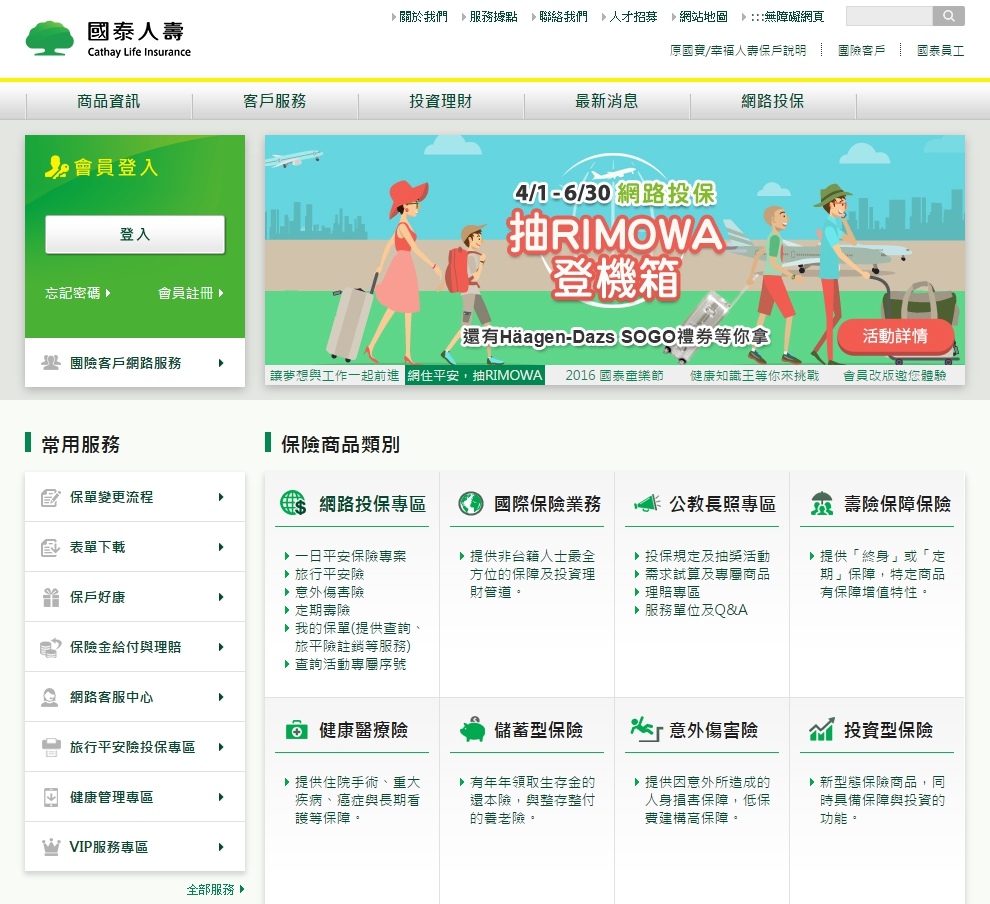990x904 pixels.
Task: Open the 投資理財 main menu
Action: (x=441, y=101)
